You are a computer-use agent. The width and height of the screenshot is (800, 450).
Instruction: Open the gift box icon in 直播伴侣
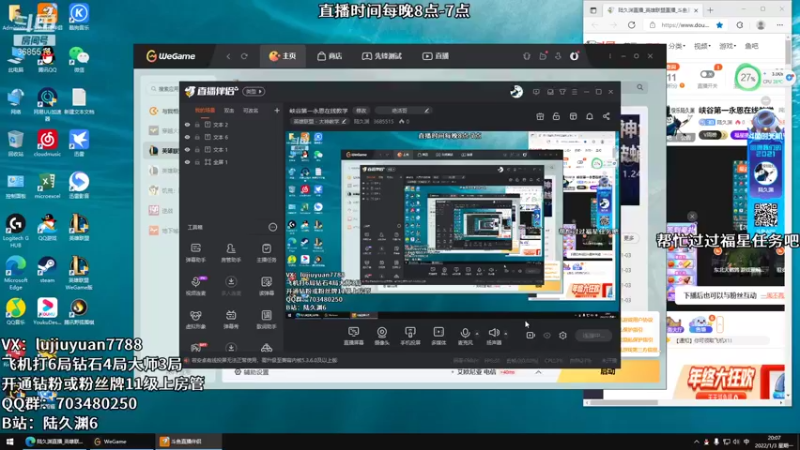click(x=540, y=117)
